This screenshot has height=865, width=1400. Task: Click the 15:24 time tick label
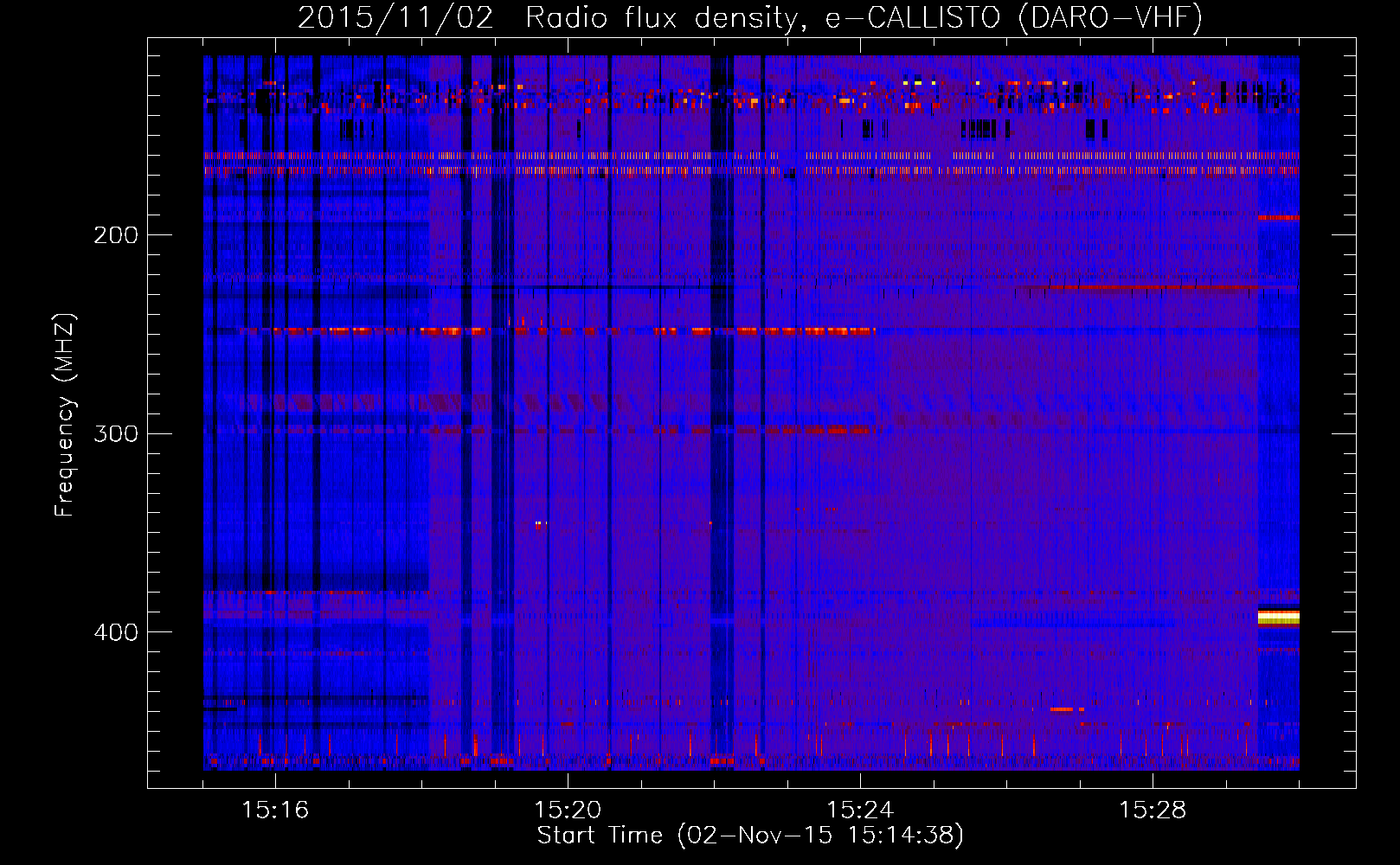click(860, 811)
